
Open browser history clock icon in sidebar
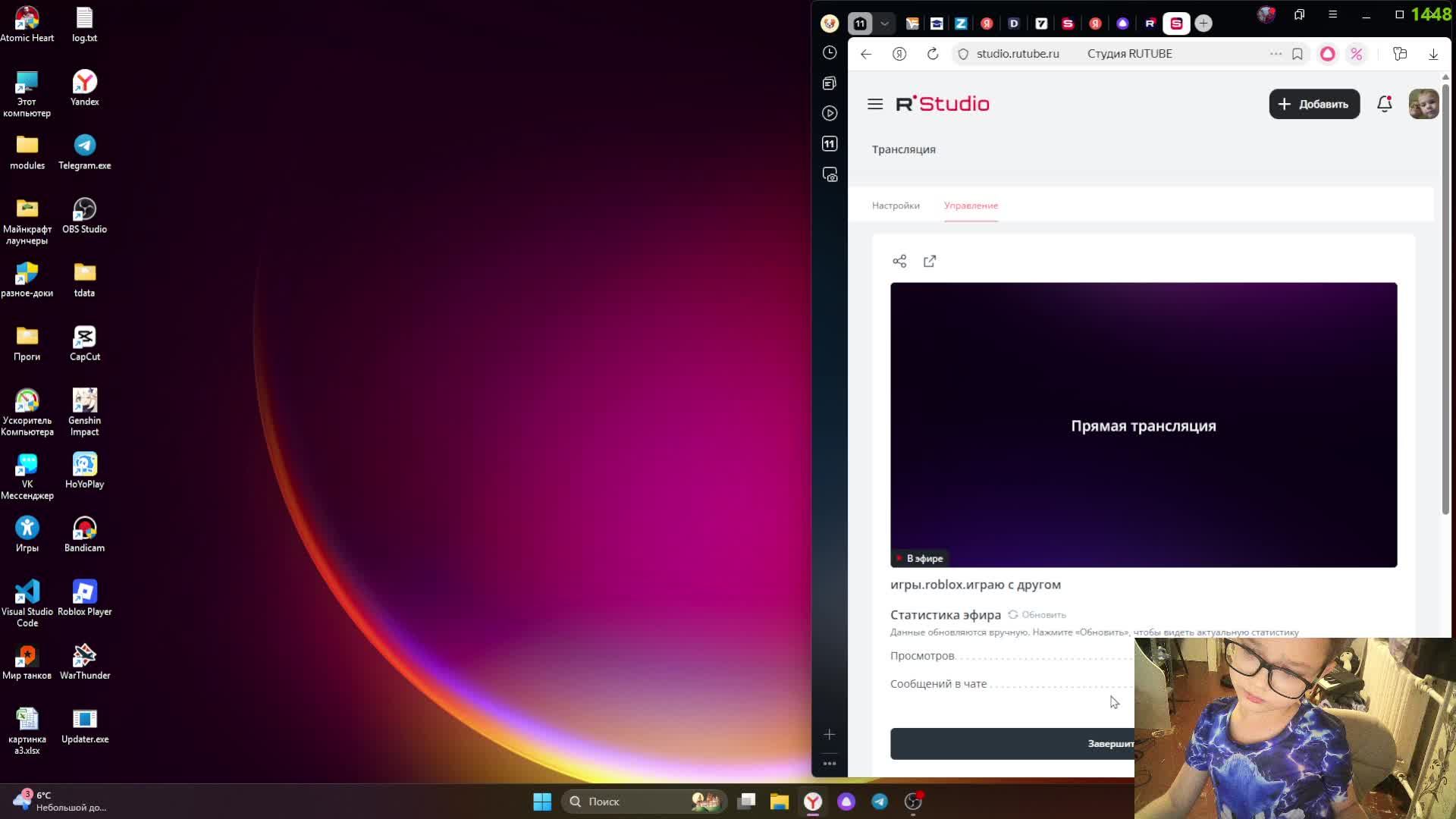[830, 52]
